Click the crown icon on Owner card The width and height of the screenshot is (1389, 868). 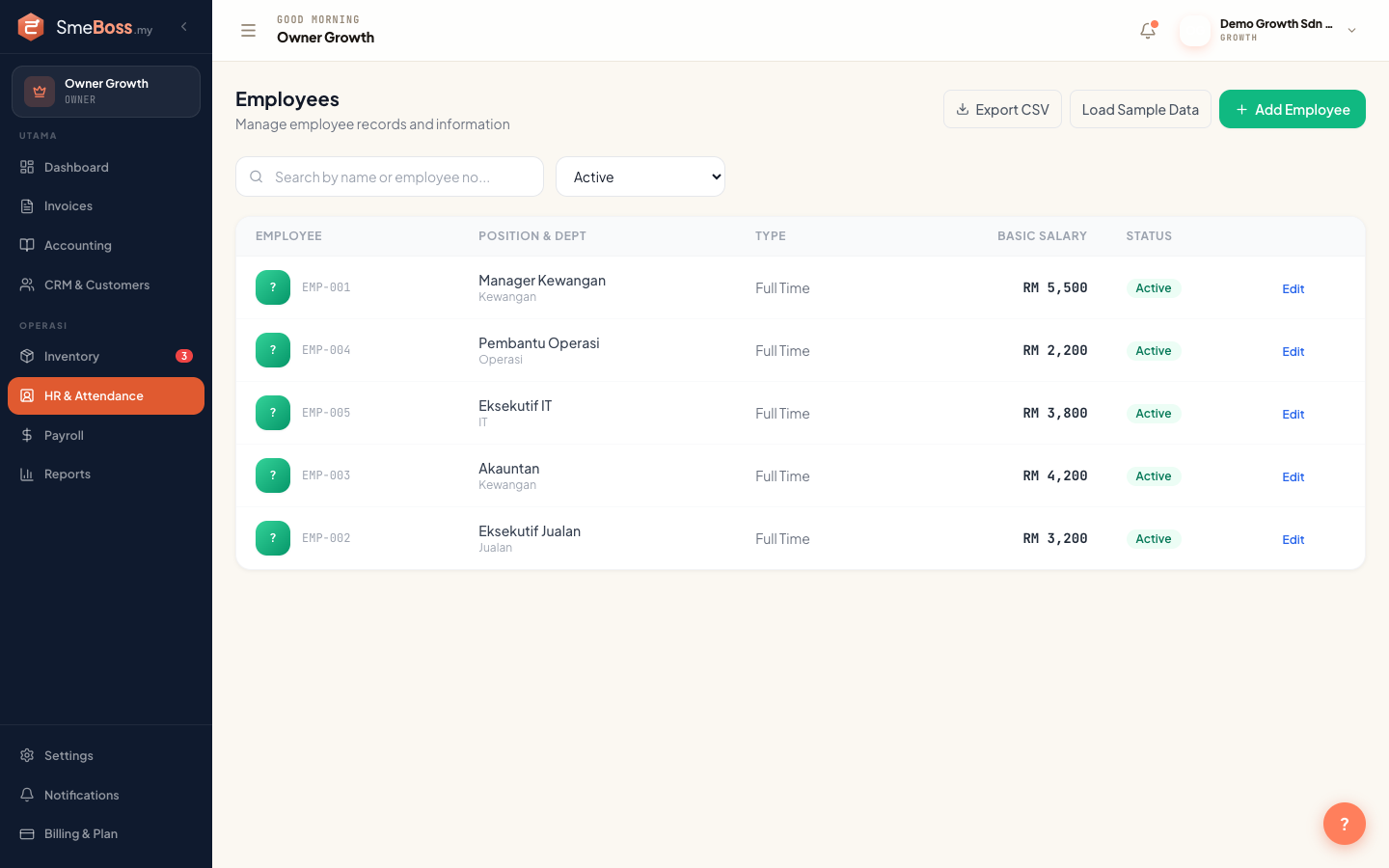40,92
